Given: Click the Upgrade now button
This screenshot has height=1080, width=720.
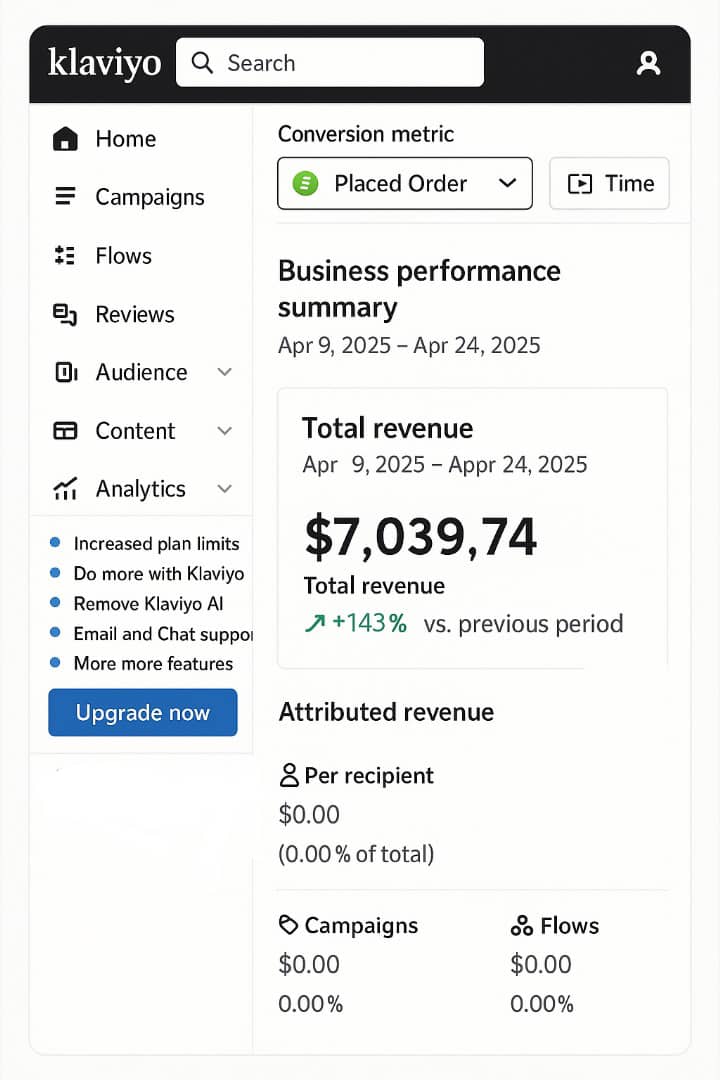Looking at the screenshot, I should [x=143, y=712].
